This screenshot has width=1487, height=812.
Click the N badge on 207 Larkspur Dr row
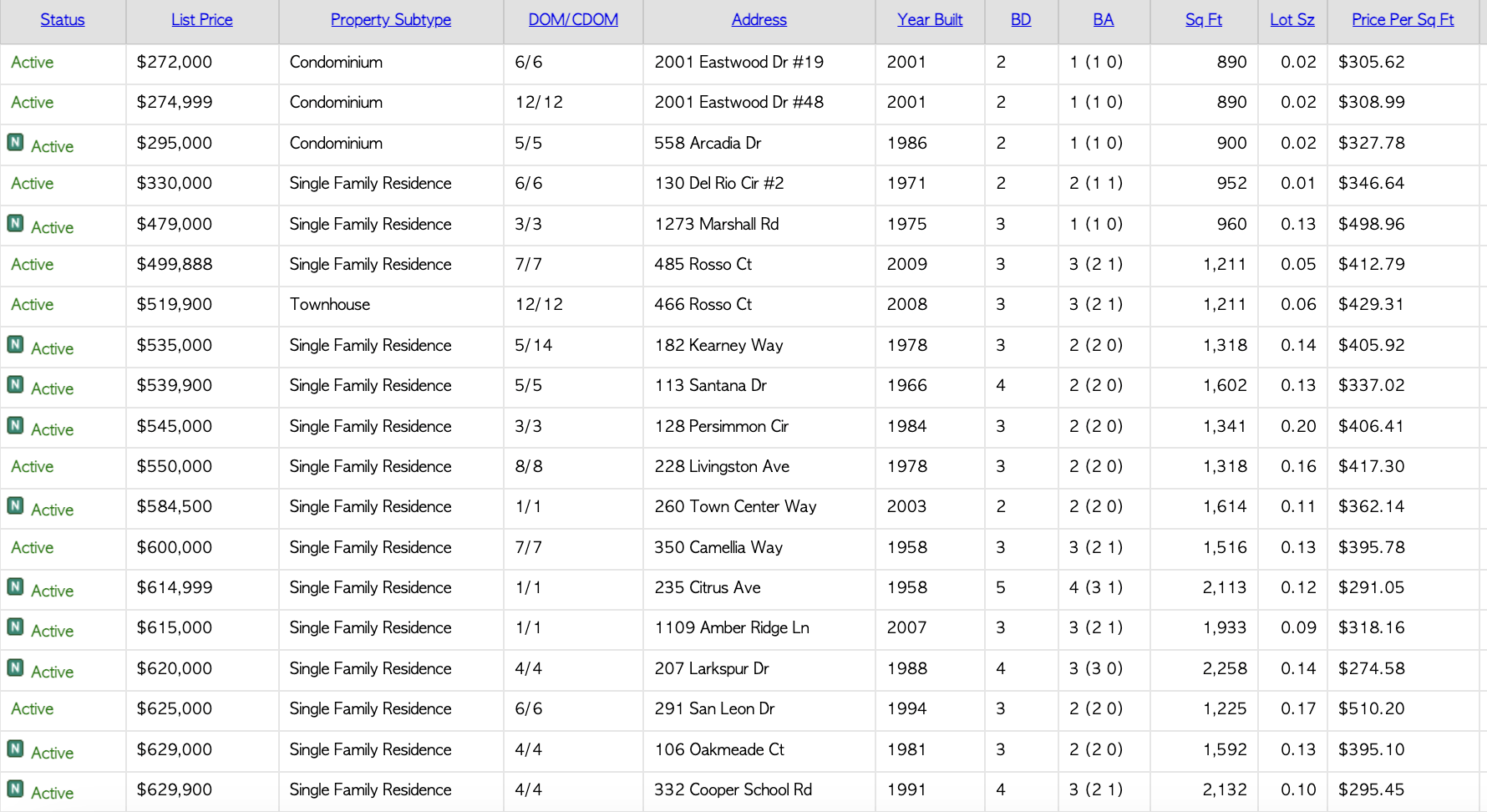tap(15, 667)
